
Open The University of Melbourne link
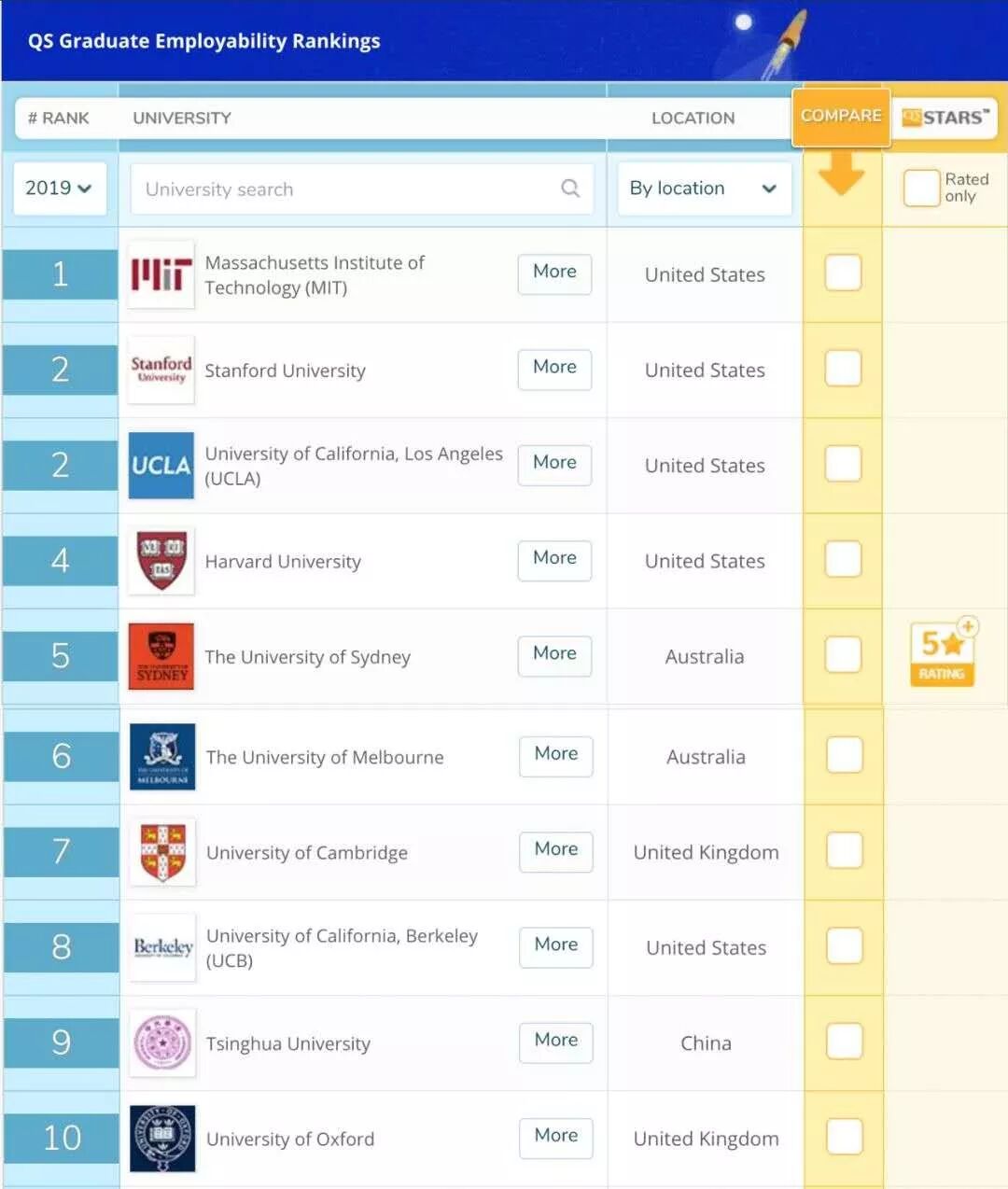tap(325, 757)
